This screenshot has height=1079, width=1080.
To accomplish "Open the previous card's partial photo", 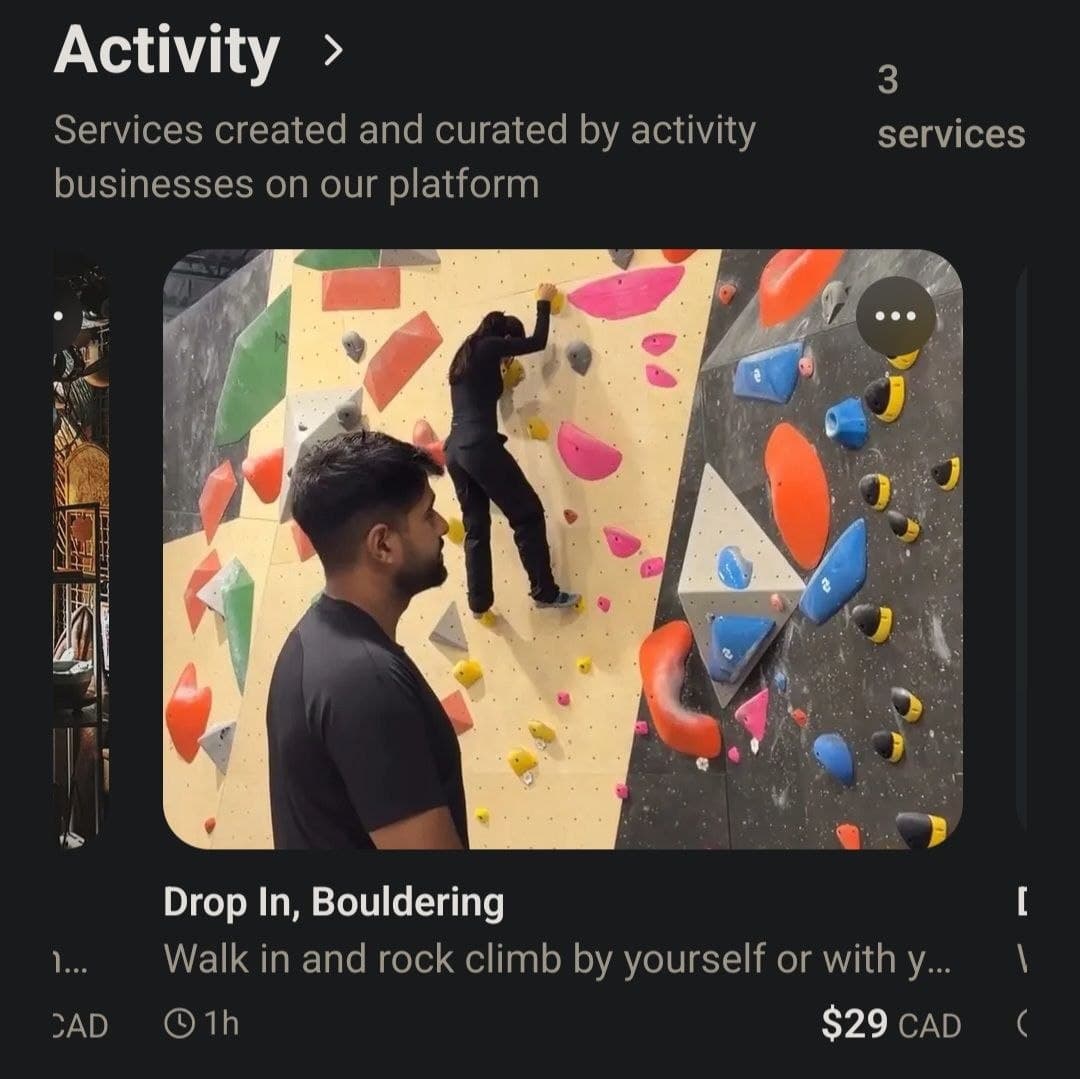I will pyautogui.click(x=80, y=548).
